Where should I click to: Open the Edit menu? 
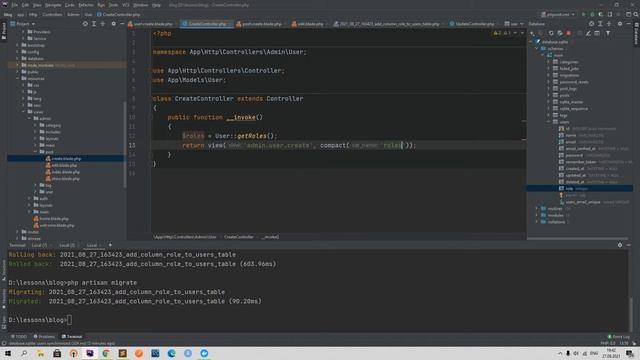click(x=25, y=5)
